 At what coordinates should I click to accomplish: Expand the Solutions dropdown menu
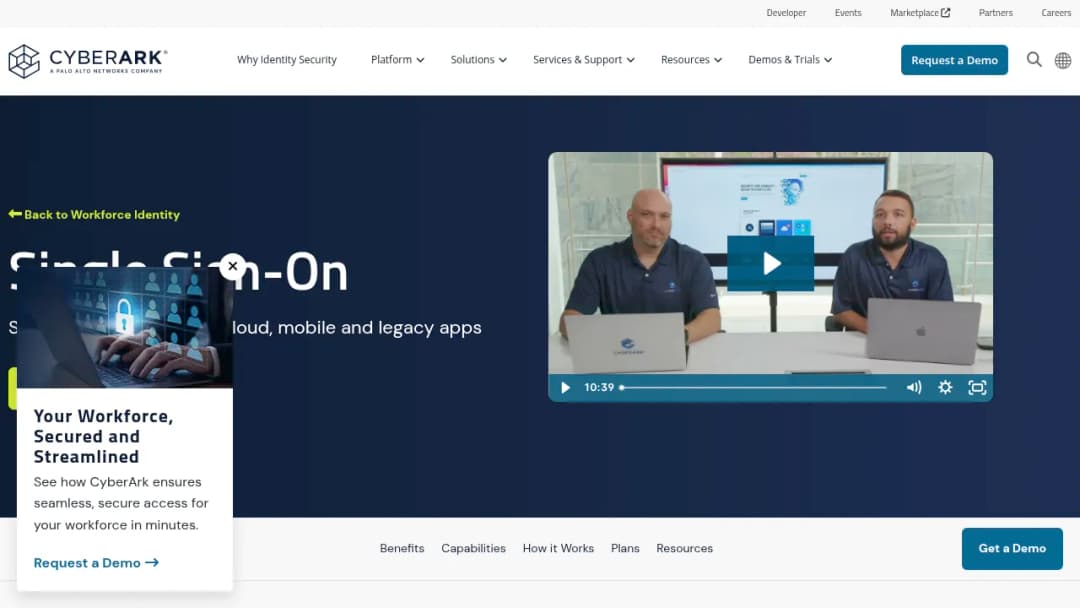tap(479, 60)
